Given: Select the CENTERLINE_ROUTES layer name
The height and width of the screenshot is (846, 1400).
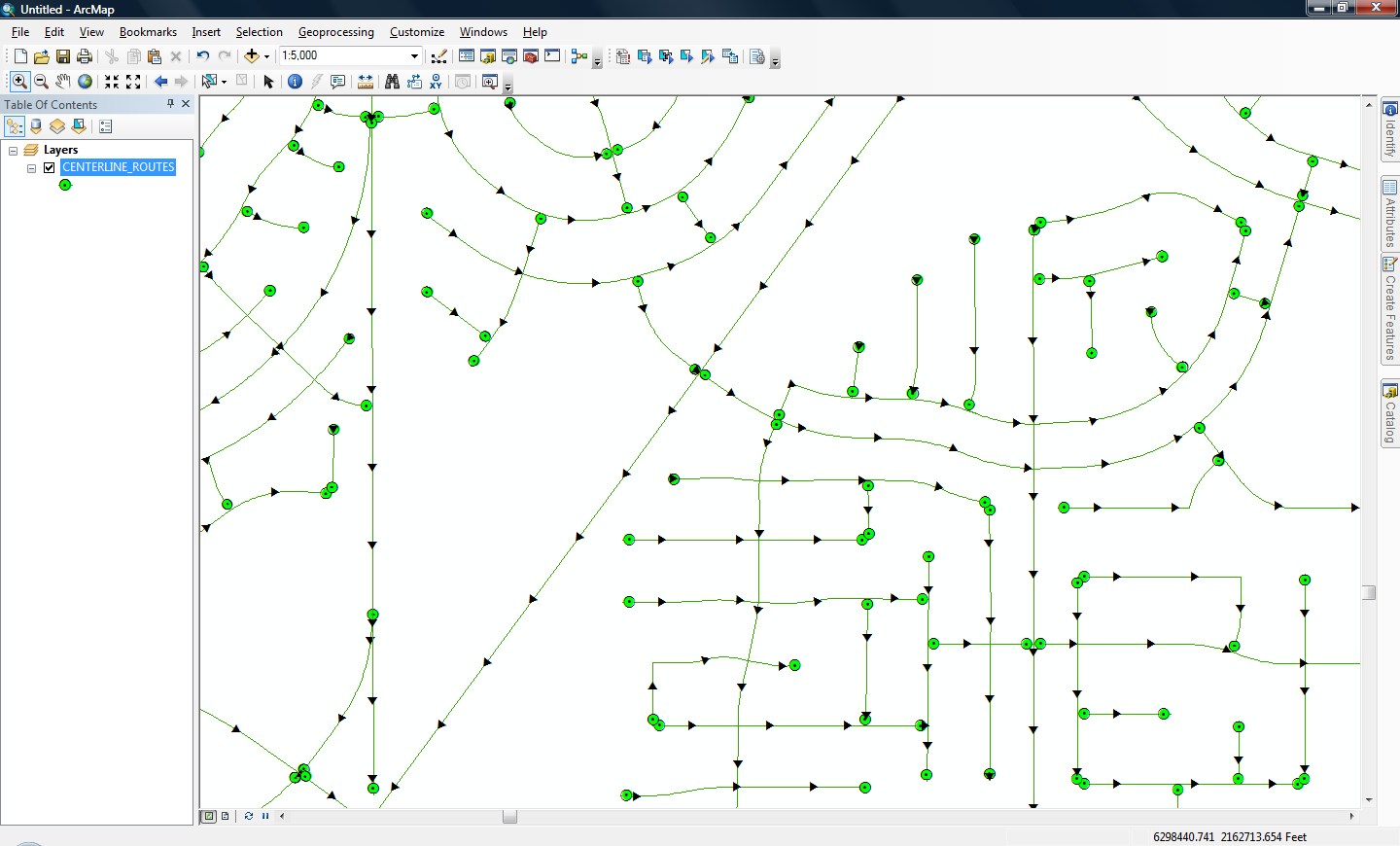Looking at the screenshot, I should tap(119, 167).
